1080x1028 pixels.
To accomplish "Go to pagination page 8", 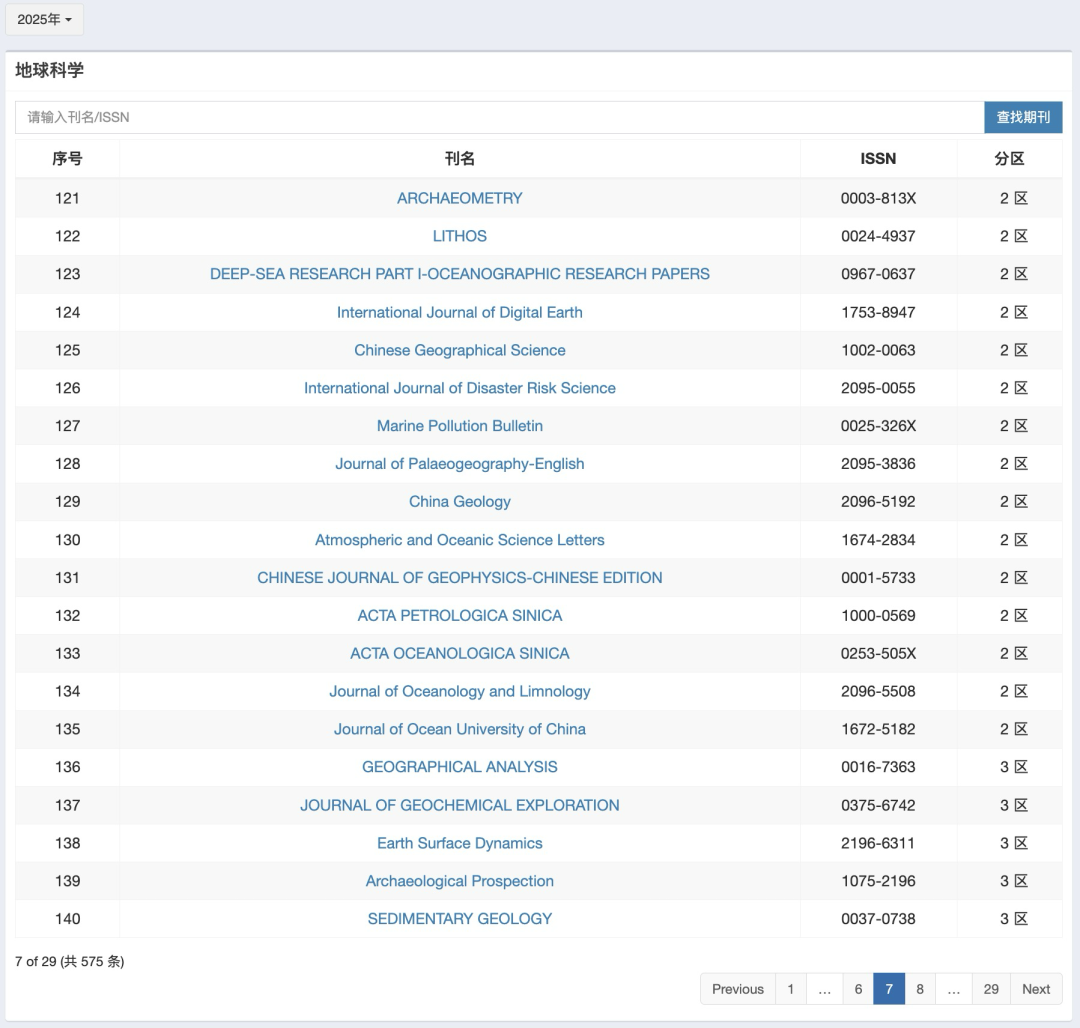I will 920,989.
